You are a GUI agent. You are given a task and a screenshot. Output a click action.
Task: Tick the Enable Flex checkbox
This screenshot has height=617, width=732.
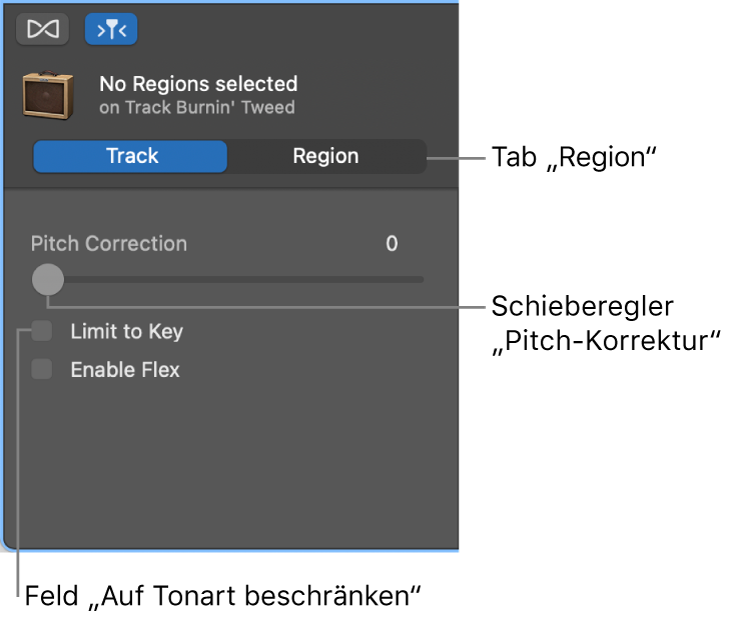pyautogui.click(x=42, y=369)
